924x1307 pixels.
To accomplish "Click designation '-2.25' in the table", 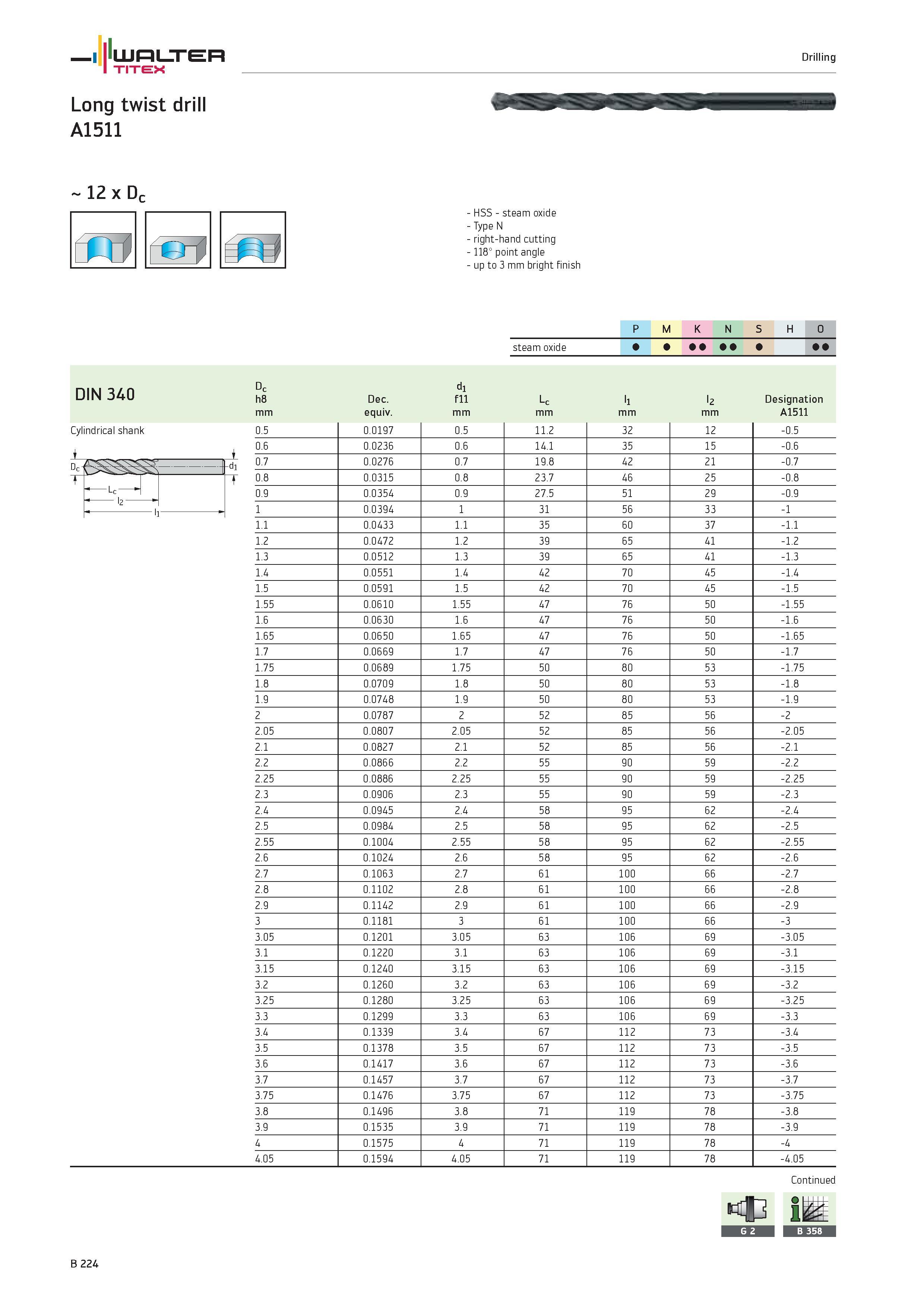I will (792, 779).
